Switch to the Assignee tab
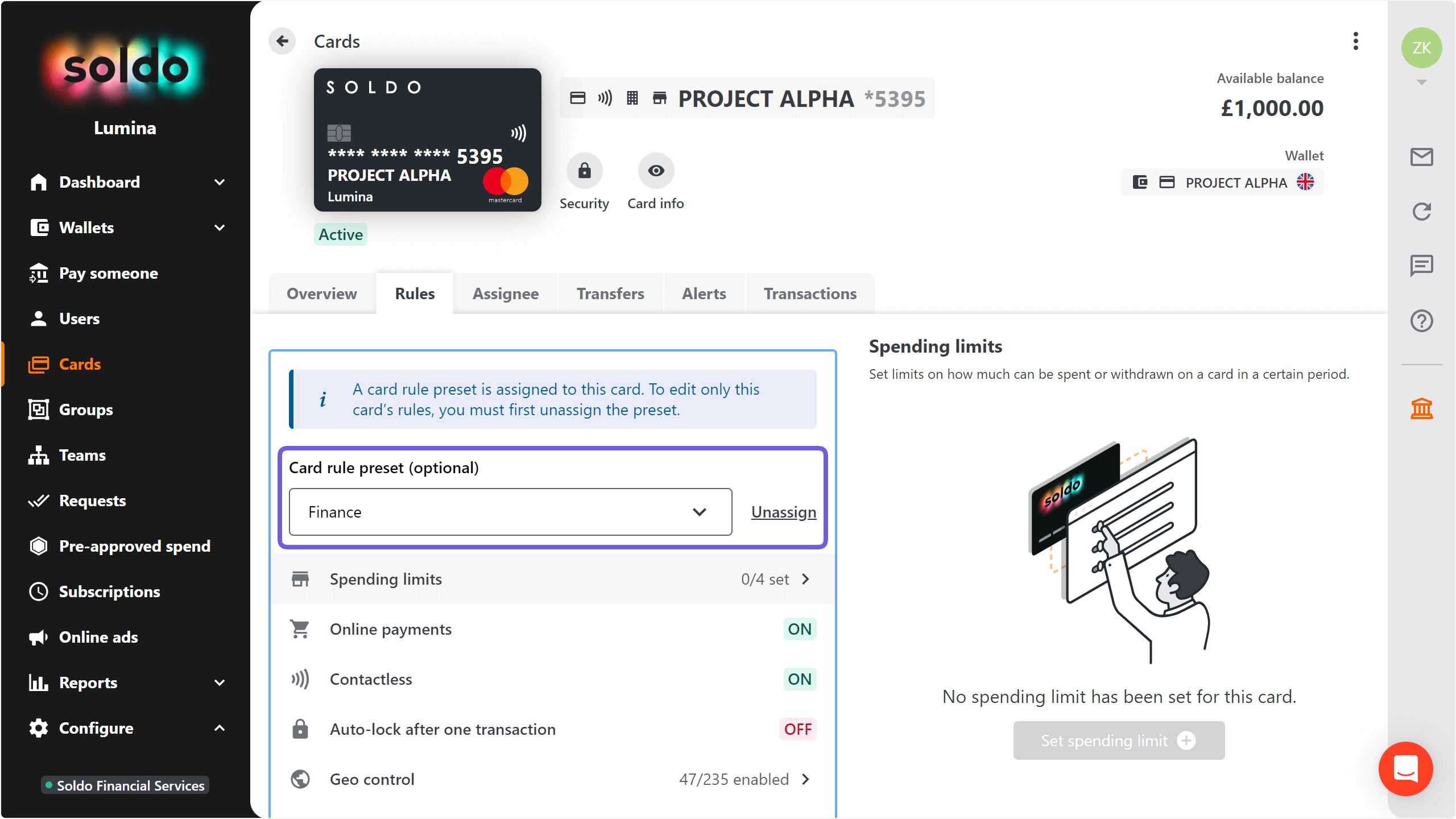The width and height of the screenshot is (1456, 819). [x=506, y=293]
